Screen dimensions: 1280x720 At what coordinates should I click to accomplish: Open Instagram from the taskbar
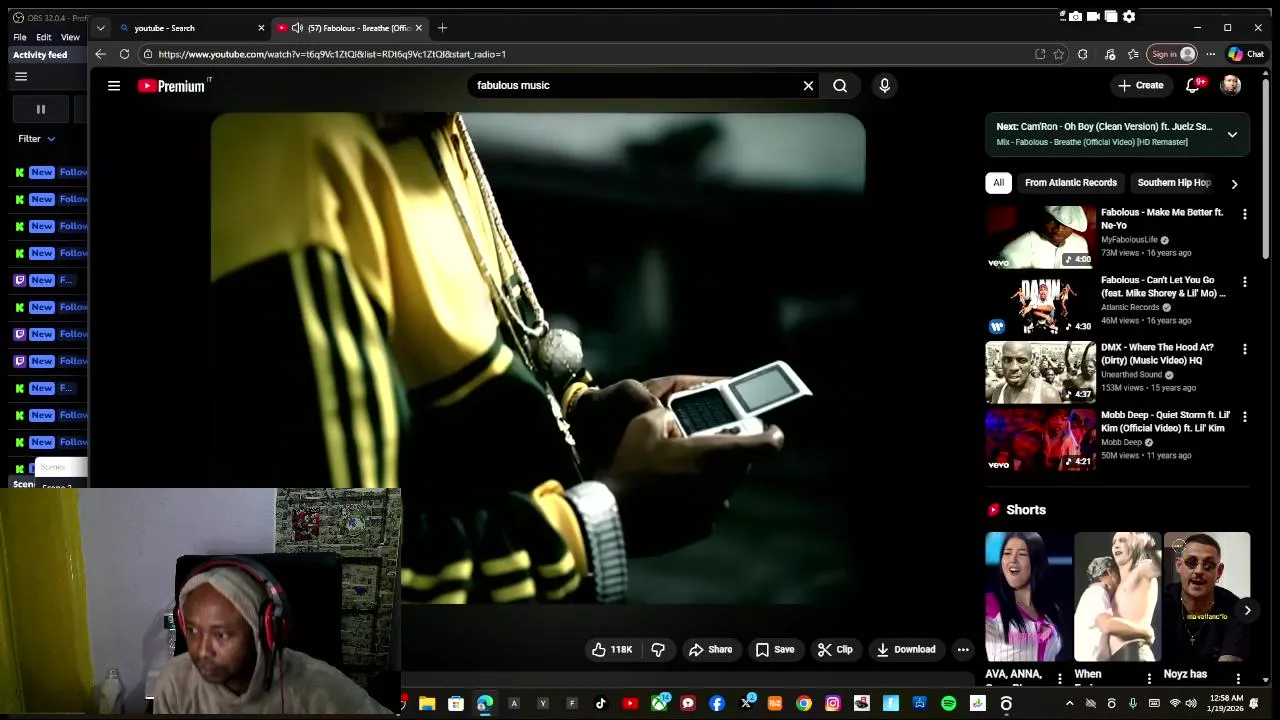832,704
